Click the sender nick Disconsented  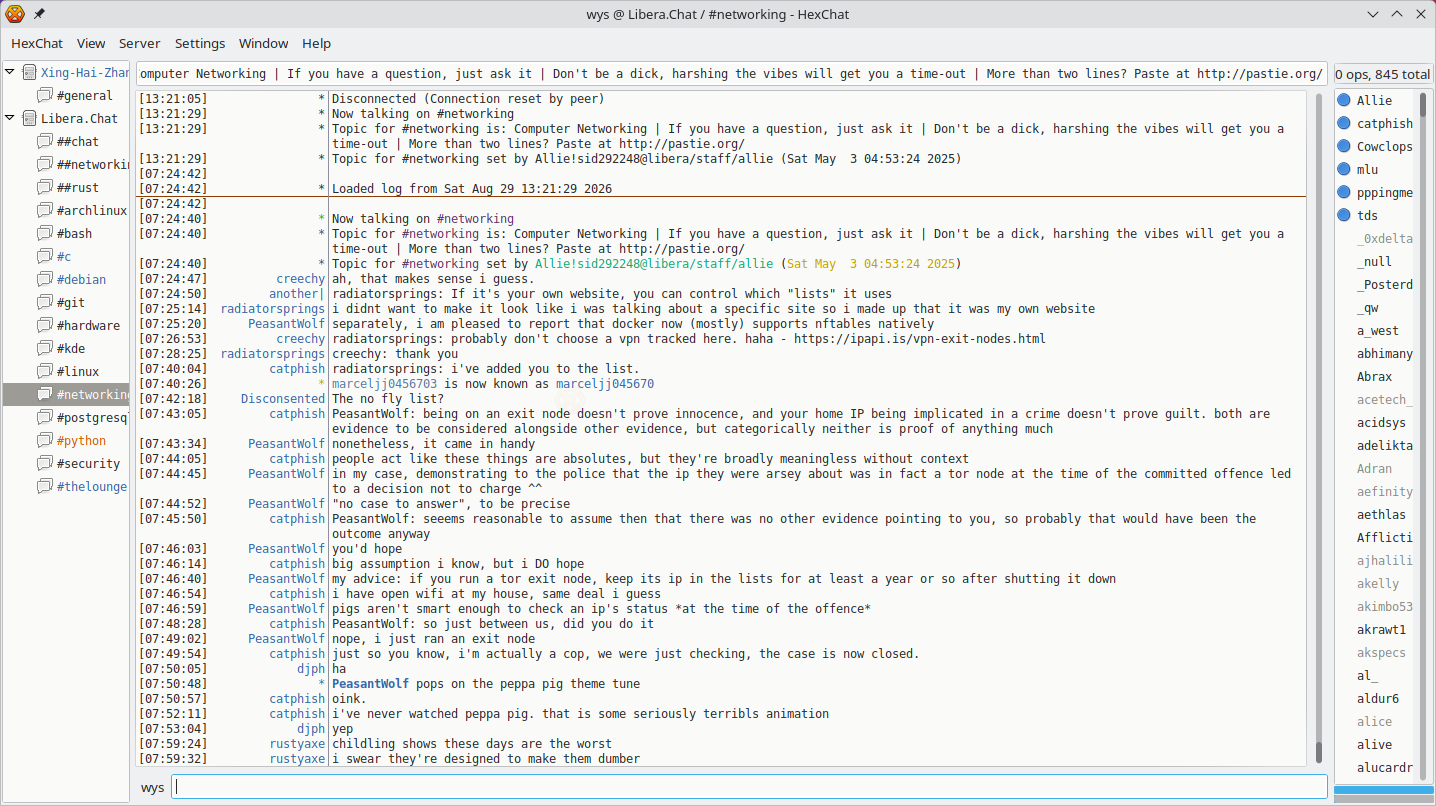[283, 399]
